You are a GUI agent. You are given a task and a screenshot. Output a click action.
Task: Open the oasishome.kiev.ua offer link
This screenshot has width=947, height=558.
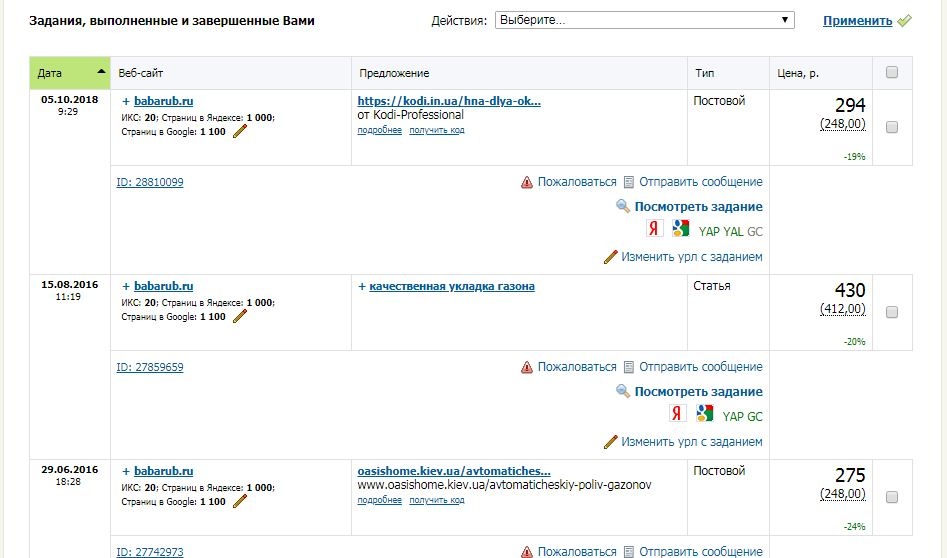[454, 471]
